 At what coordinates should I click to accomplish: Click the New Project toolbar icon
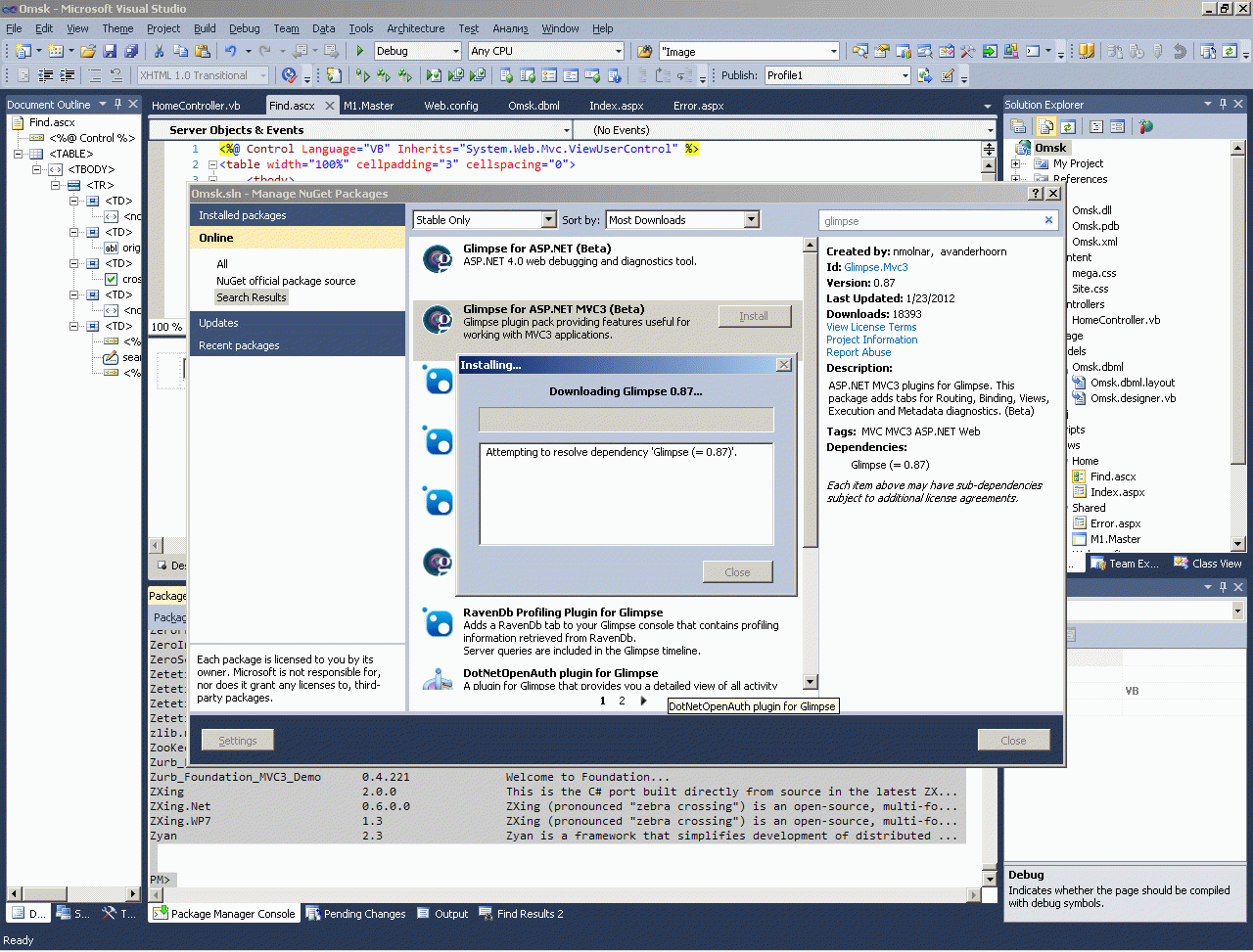coord(23,51)
